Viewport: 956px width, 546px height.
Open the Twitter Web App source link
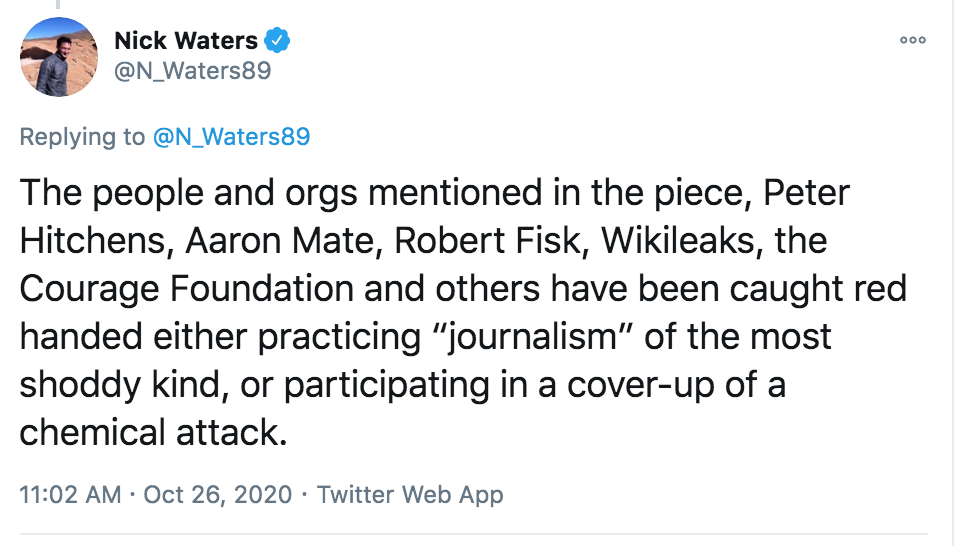410,494
